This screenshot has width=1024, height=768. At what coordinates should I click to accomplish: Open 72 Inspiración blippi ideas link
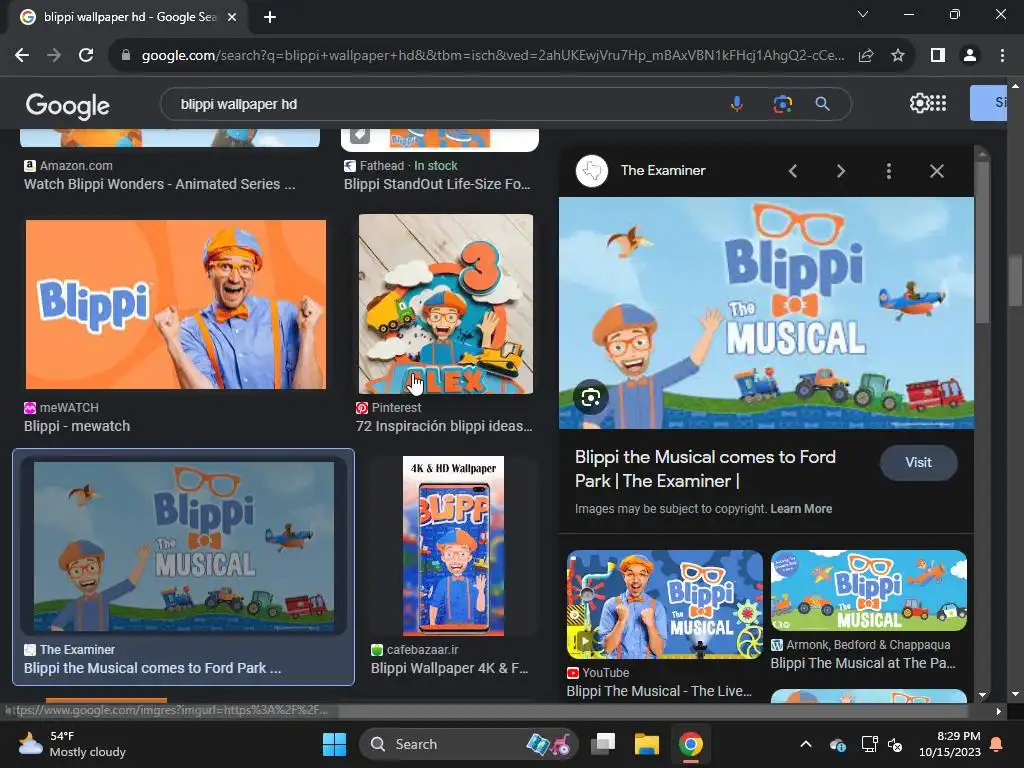pos(444,426)
